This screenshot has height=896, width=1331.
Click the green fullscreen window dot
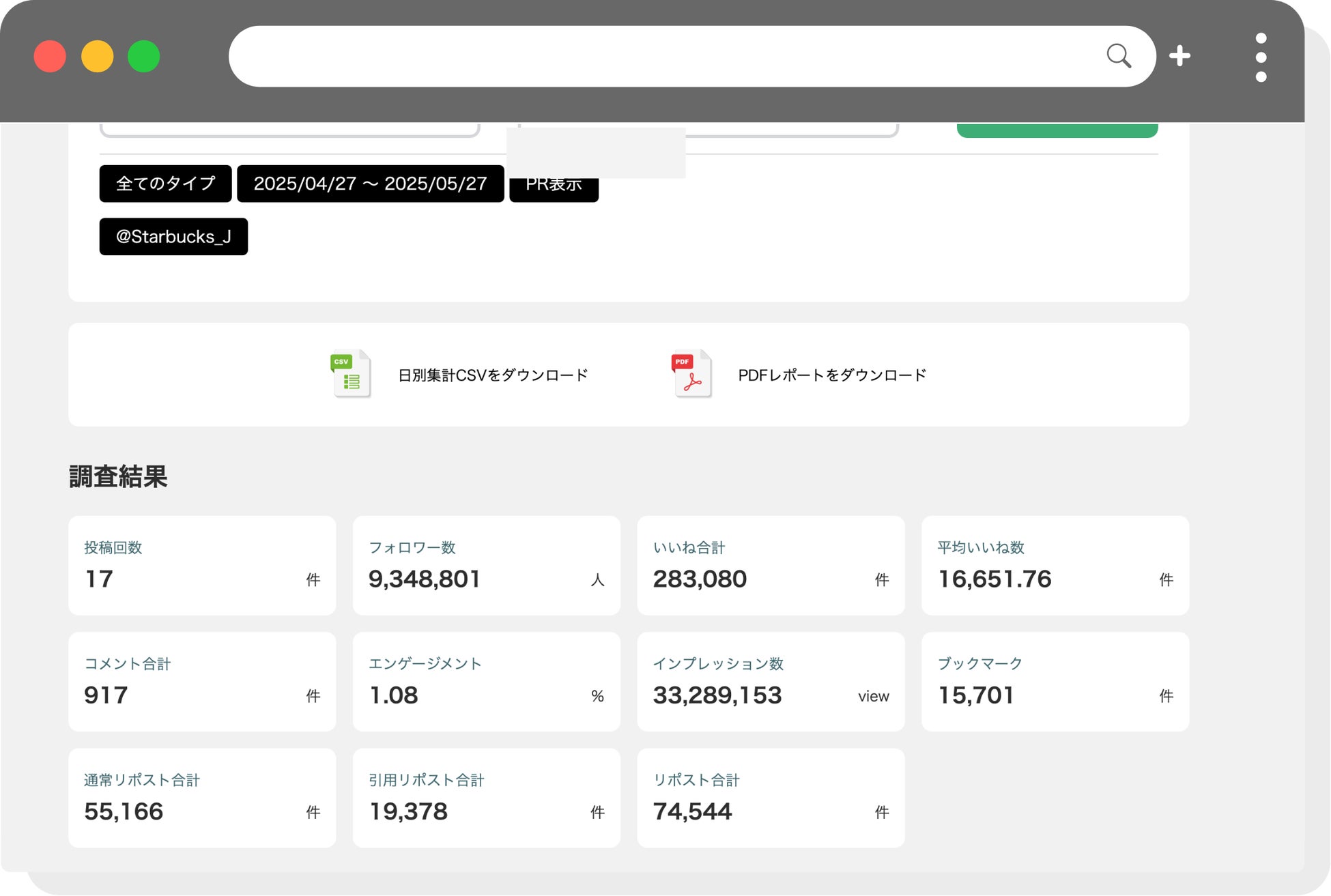[144, 57]
